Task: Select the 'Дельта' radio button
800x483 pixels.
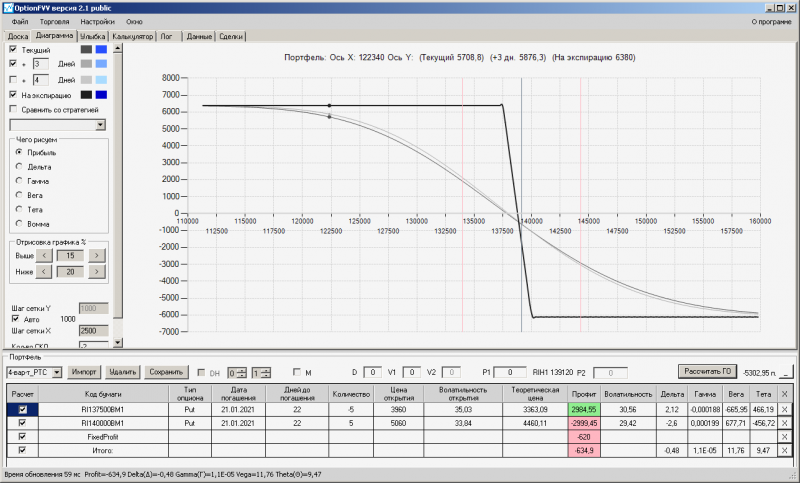Action: [19, 166]
